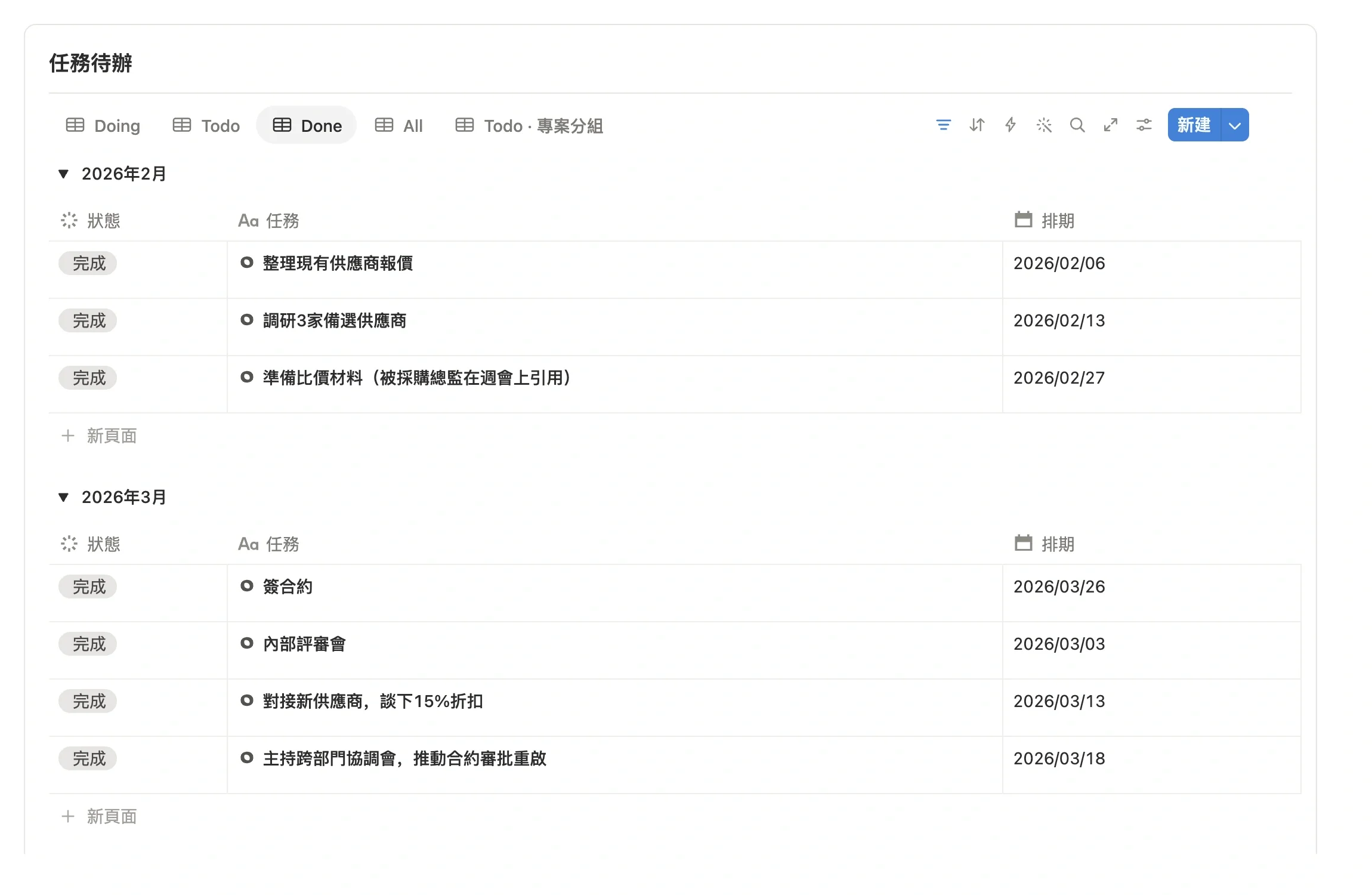Image resolution: width=1372 pixels, height=895 pixels.
Task: Open the view settings sliders icon
Action: pos(1144,125)
